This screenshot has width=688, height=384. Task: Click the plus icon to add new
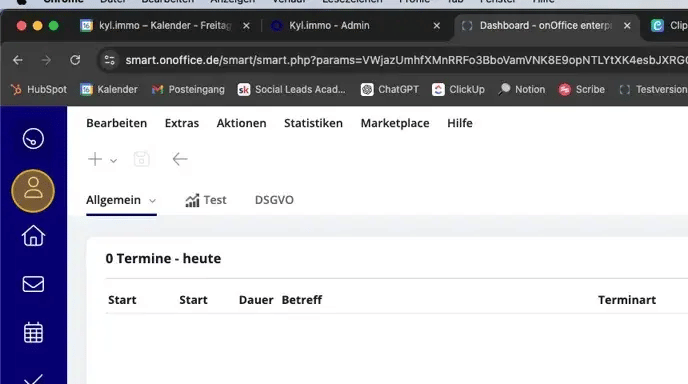pyautogui.click(x=95, y=159)
